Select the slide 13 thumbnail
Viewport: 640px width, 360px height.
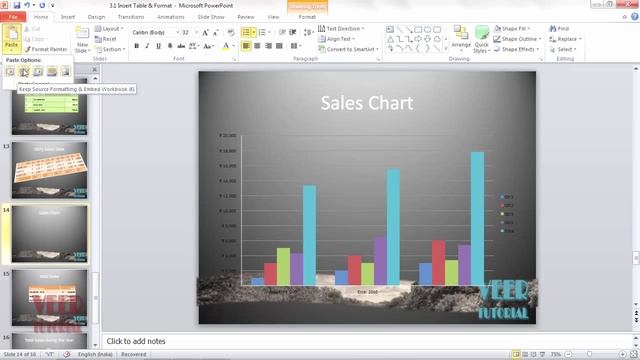[49, 170]
